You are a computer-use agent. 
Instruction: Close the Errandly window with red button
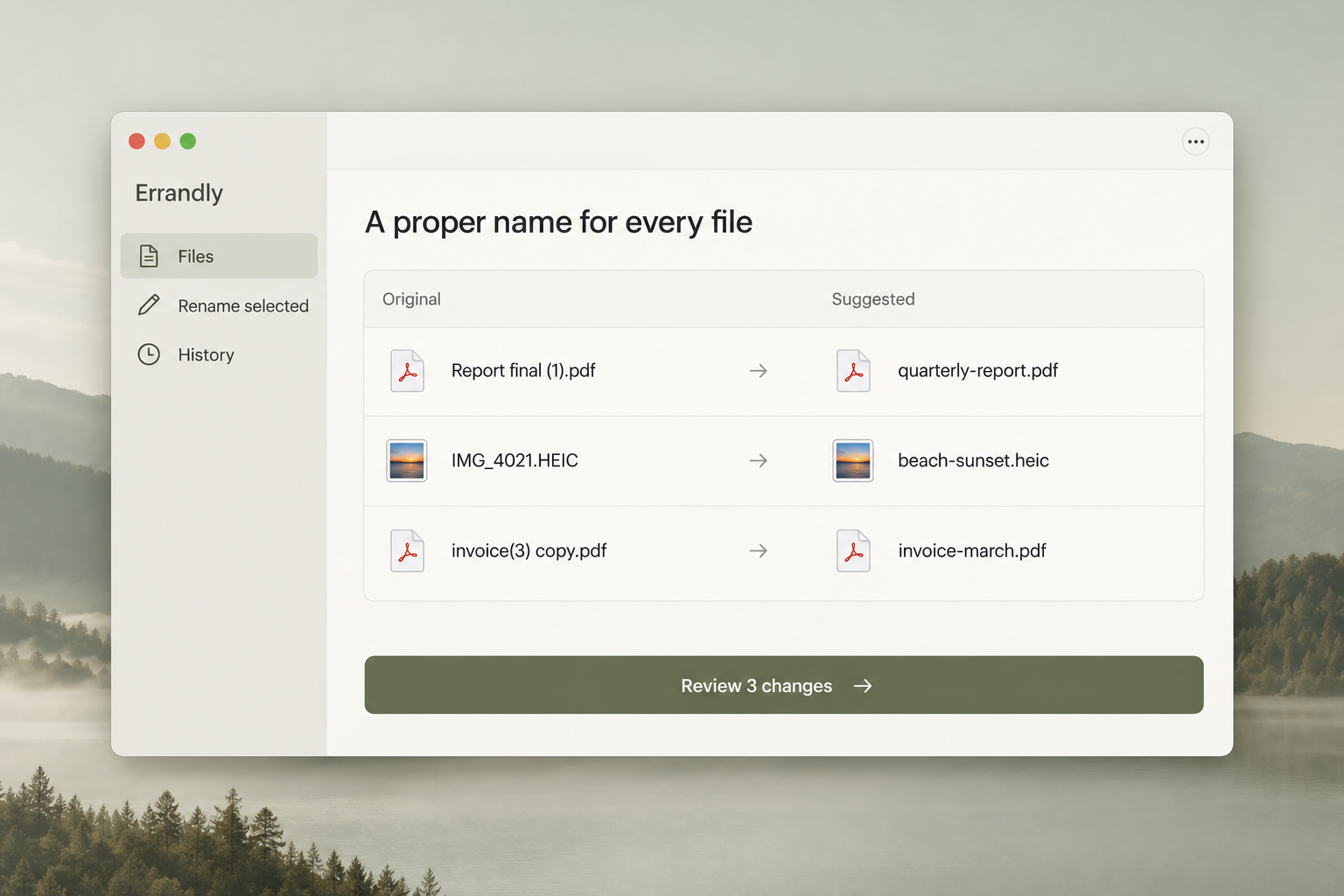click(136, 141)
